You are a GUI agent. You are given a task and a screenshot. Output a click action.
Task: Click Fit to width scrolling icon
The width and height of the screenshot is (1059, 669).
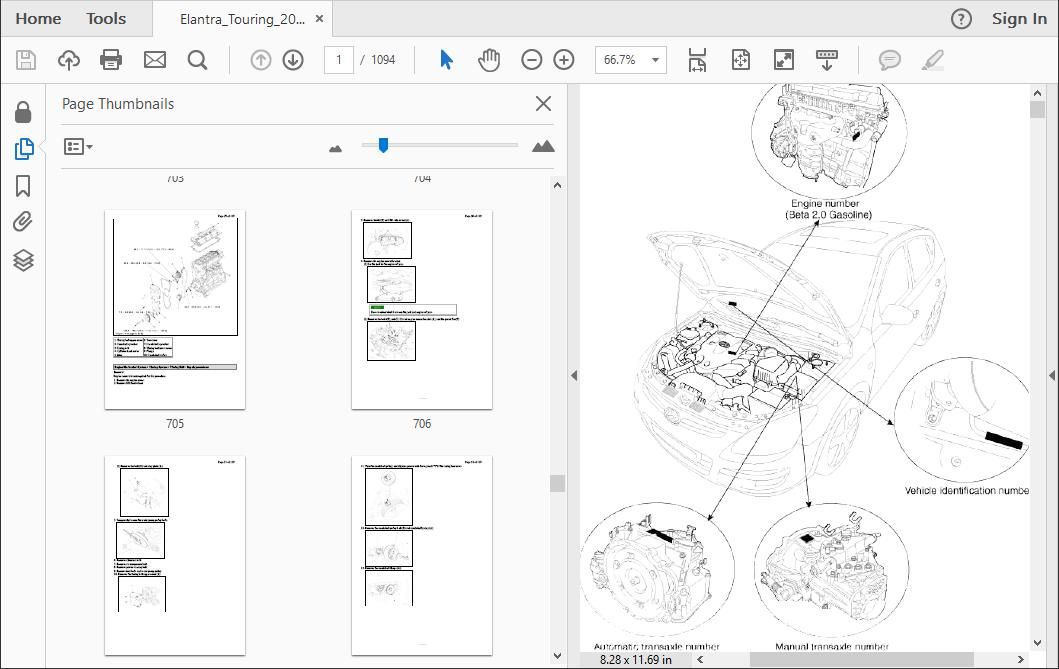click(x=698, y=60)
